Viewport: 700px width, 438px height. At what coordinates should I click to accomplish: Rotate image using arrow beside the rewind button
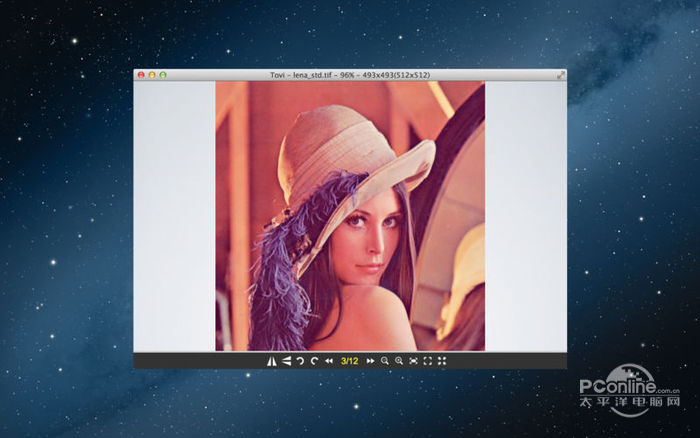pyautogui.click(x=314, y=361)
